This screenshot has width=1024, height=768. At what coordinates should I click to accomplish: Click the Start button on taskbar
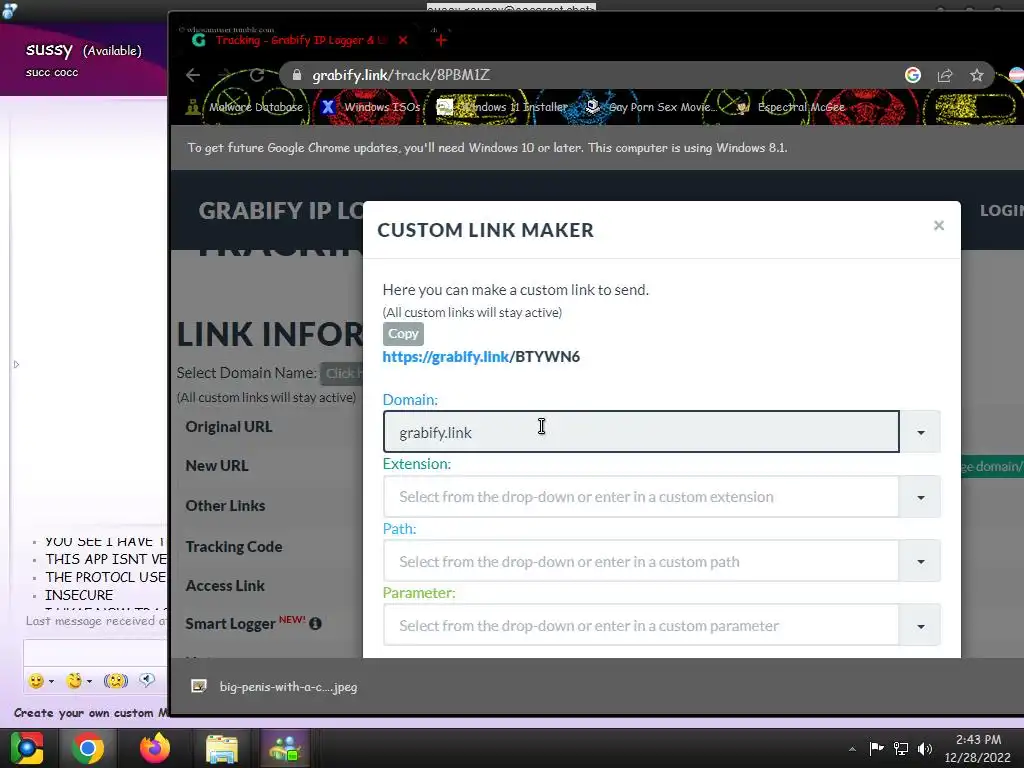pos(27,748)
